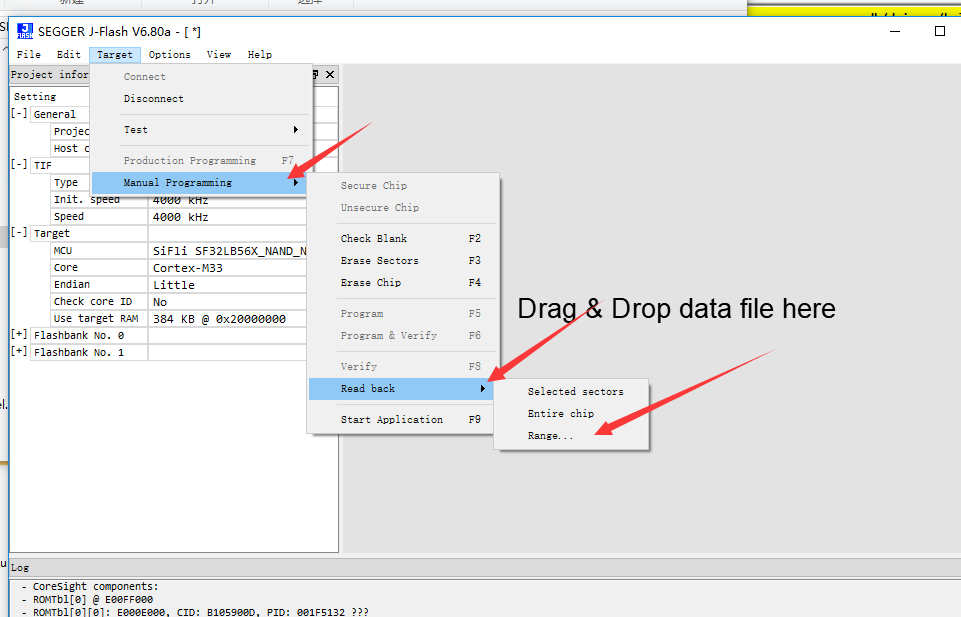961x617 pixels.
Task: Click the Use target RAM label
Action: click(x=96, y=319)
